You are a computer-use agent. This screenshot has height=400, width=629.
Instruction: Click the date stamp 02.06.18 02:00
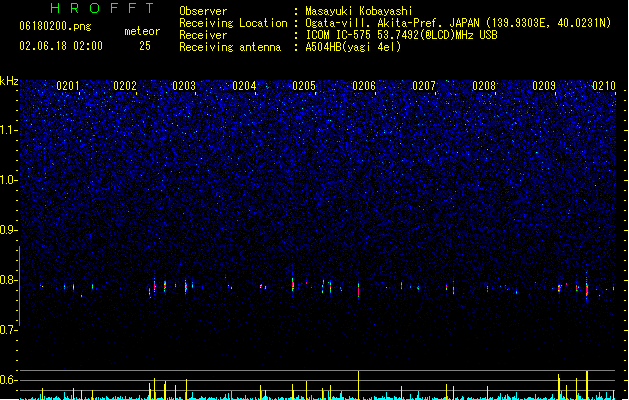pos(61,46)
